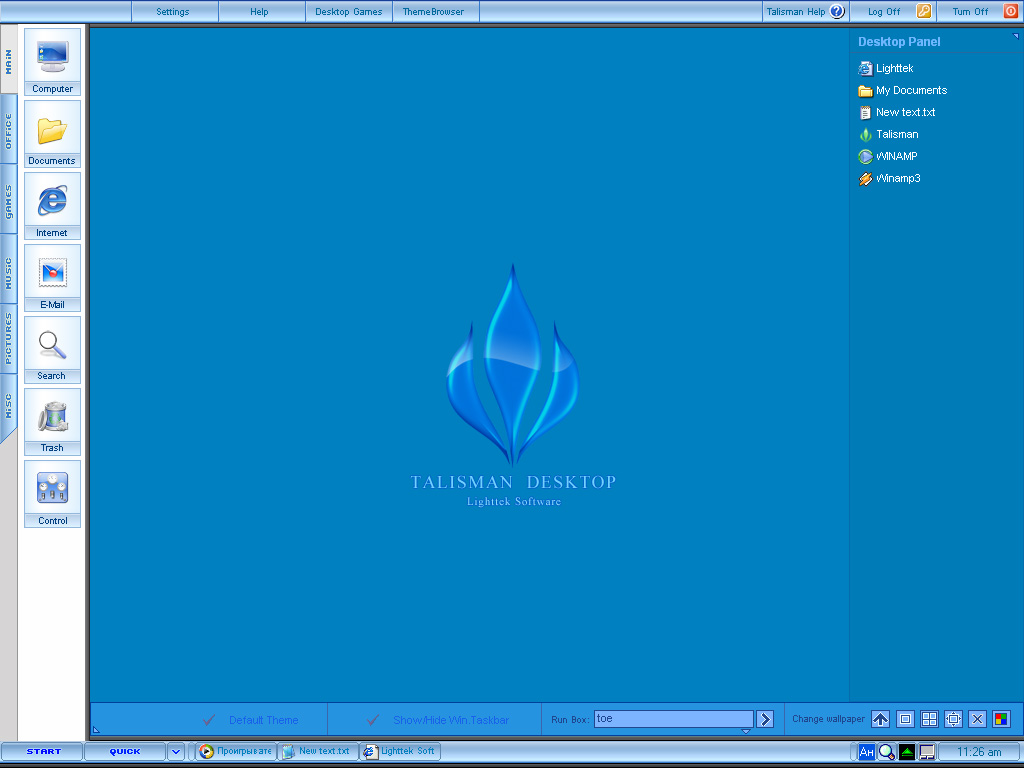Switch to the MISC side tab
The image size is (1024, 768).
tap(8, 408)
